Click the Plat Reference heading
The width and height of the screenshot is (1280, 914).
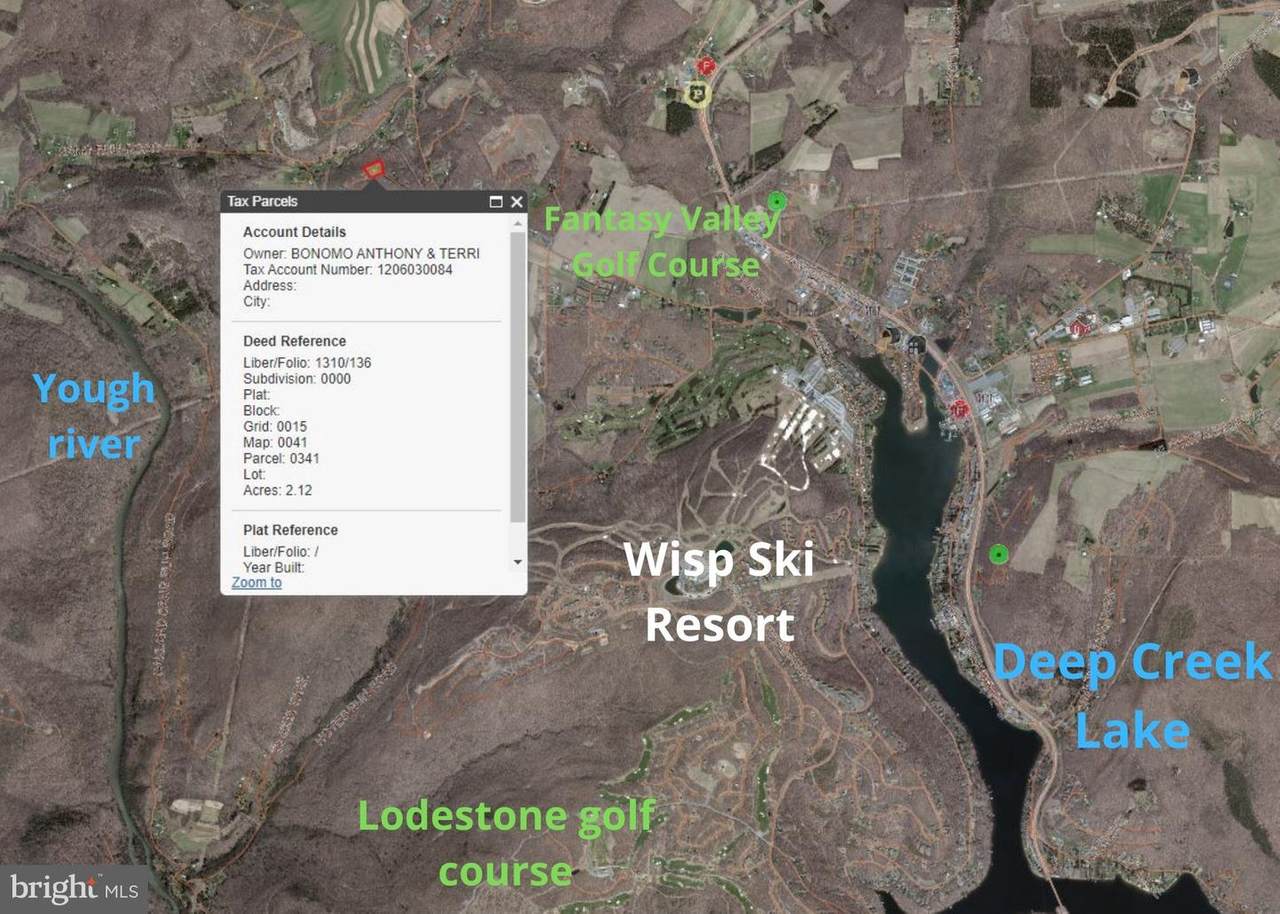tap(291, 530)
